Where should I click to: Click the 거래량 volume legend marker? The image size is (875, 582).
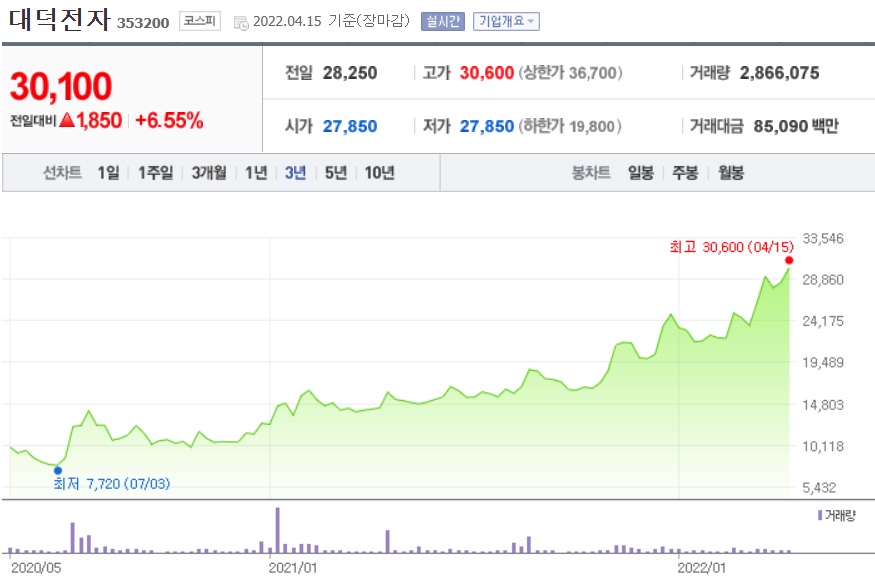click(820, 515)
